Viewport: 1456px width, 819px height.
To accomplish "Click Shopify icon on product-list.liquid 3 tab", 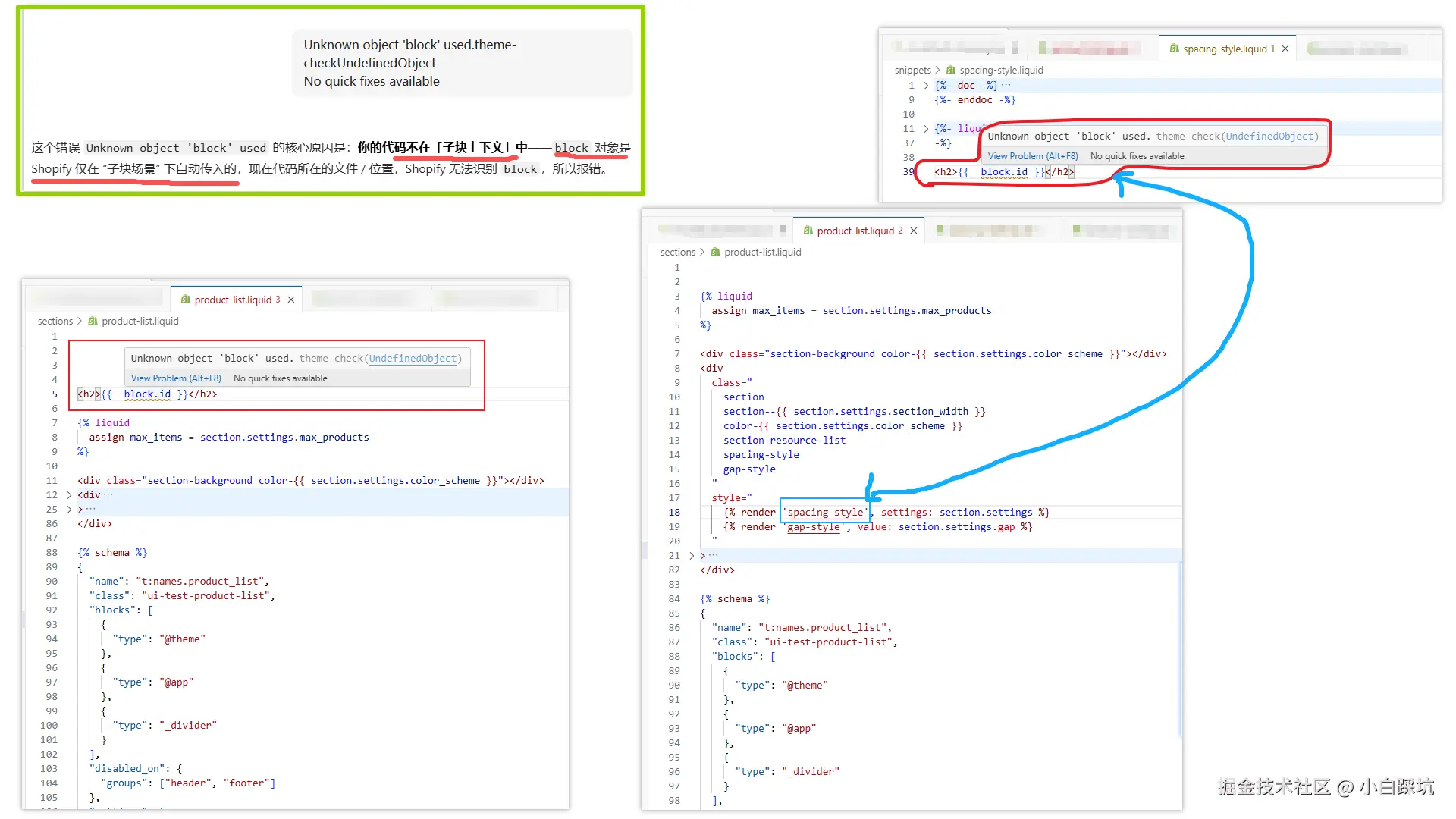I will pyautogui.click(x=186, y=300).
